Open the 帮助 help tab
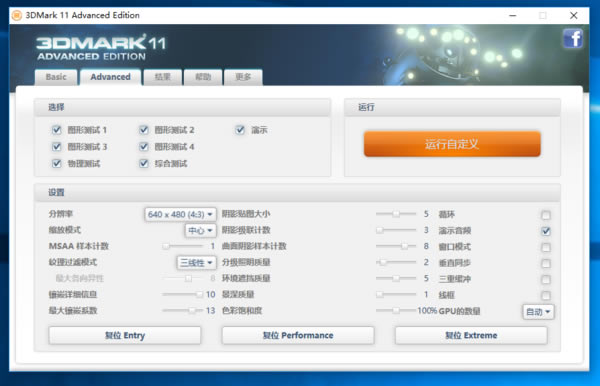 click(203, 77)
